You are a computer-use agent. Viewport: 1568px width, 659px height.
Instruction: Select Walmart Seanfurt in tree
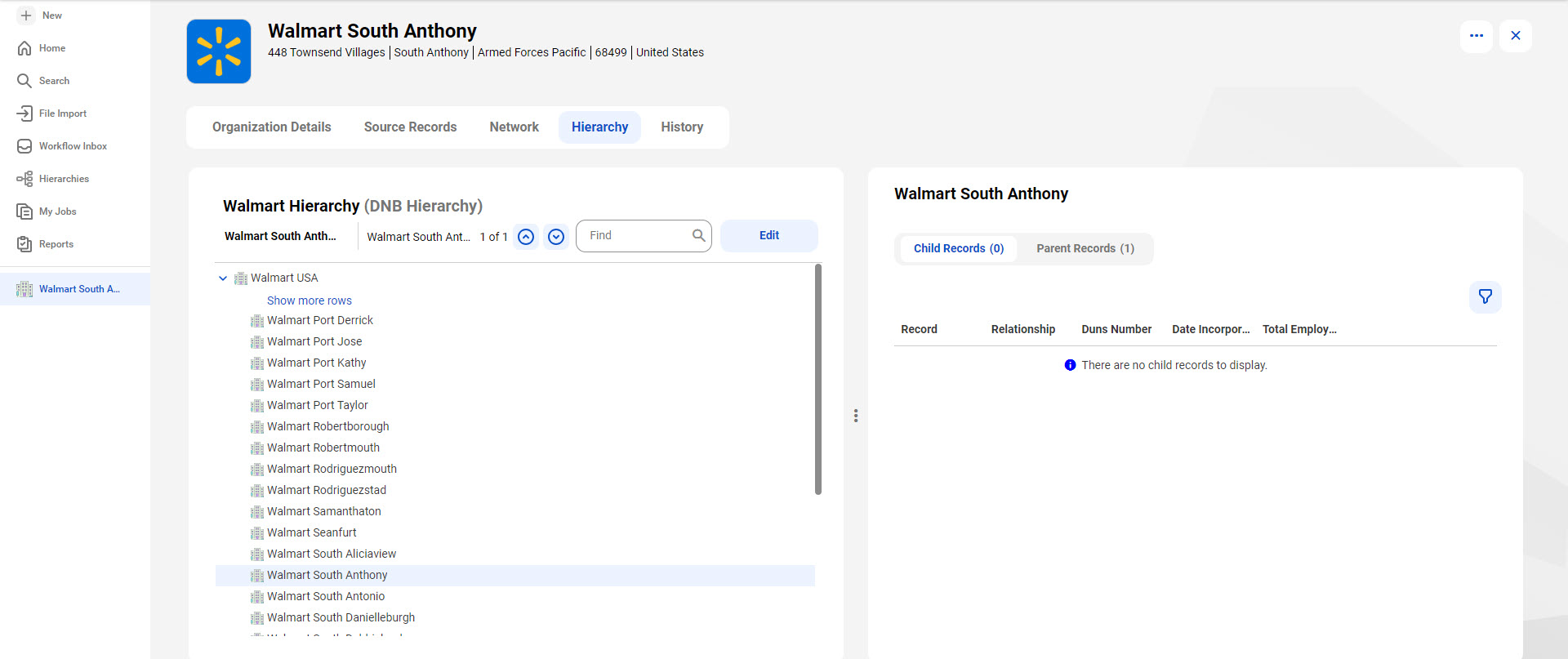tap(312, 533)
